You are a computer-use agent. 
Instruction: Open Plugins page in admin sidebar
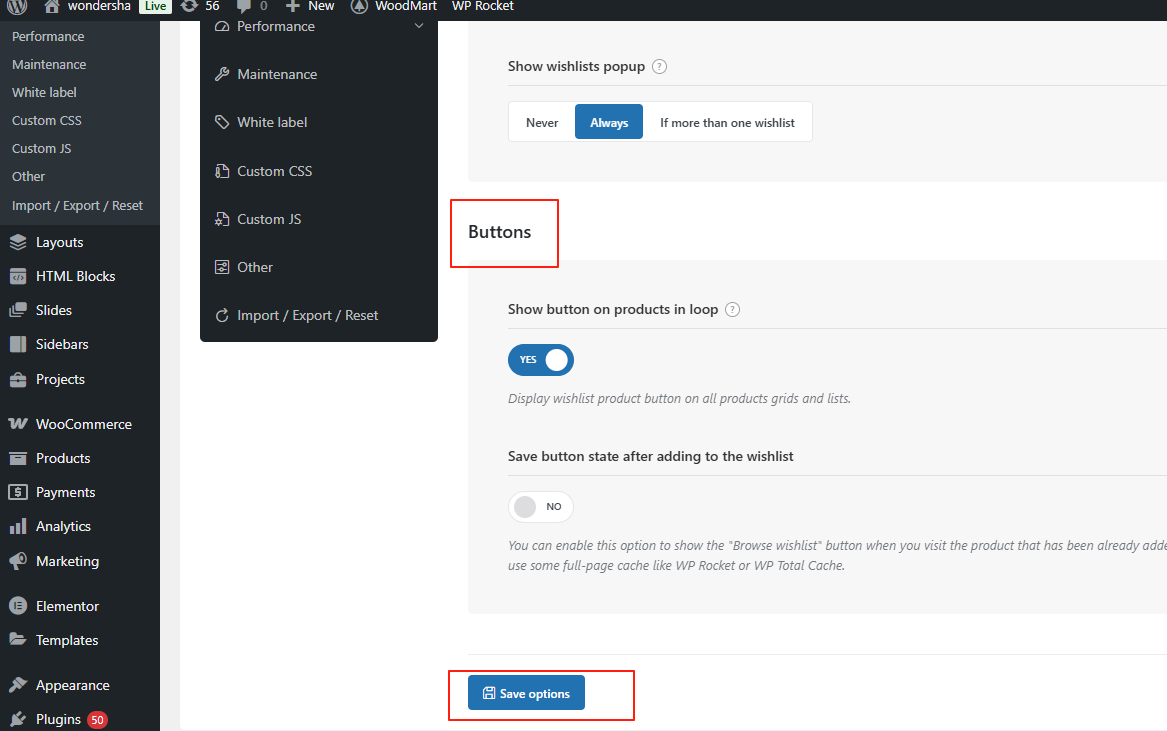point(58,719)
